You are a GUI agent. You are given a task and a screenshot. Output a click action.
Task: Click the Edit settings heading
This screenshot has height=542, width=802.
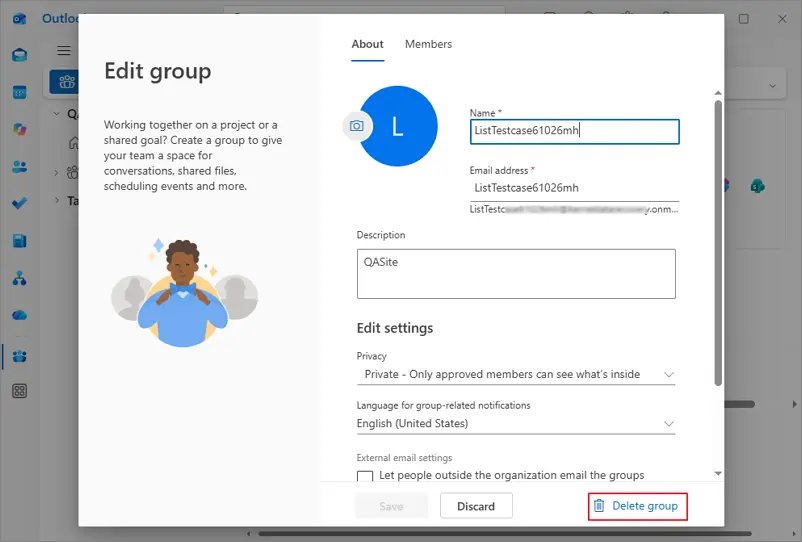[395, 328]
